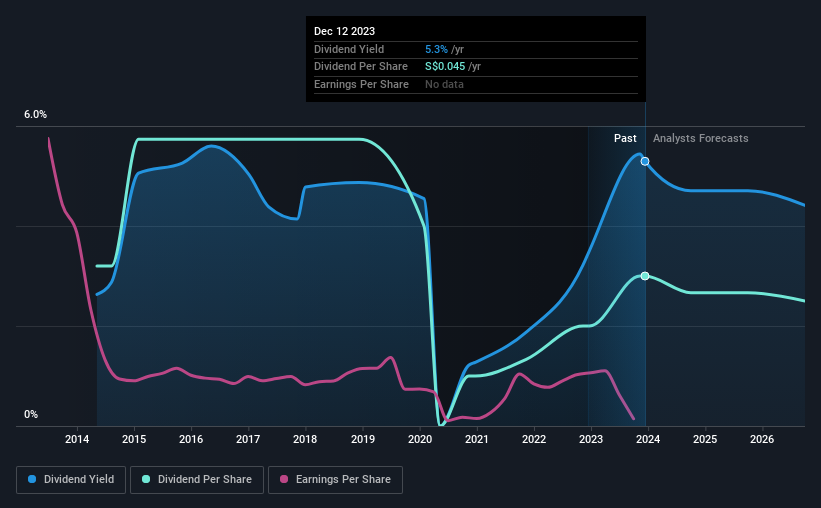This screenshot has width=821, height=508.
Task: Click the 5.3% dividend yield value in tooltip
Action: (x=436, y=49)
